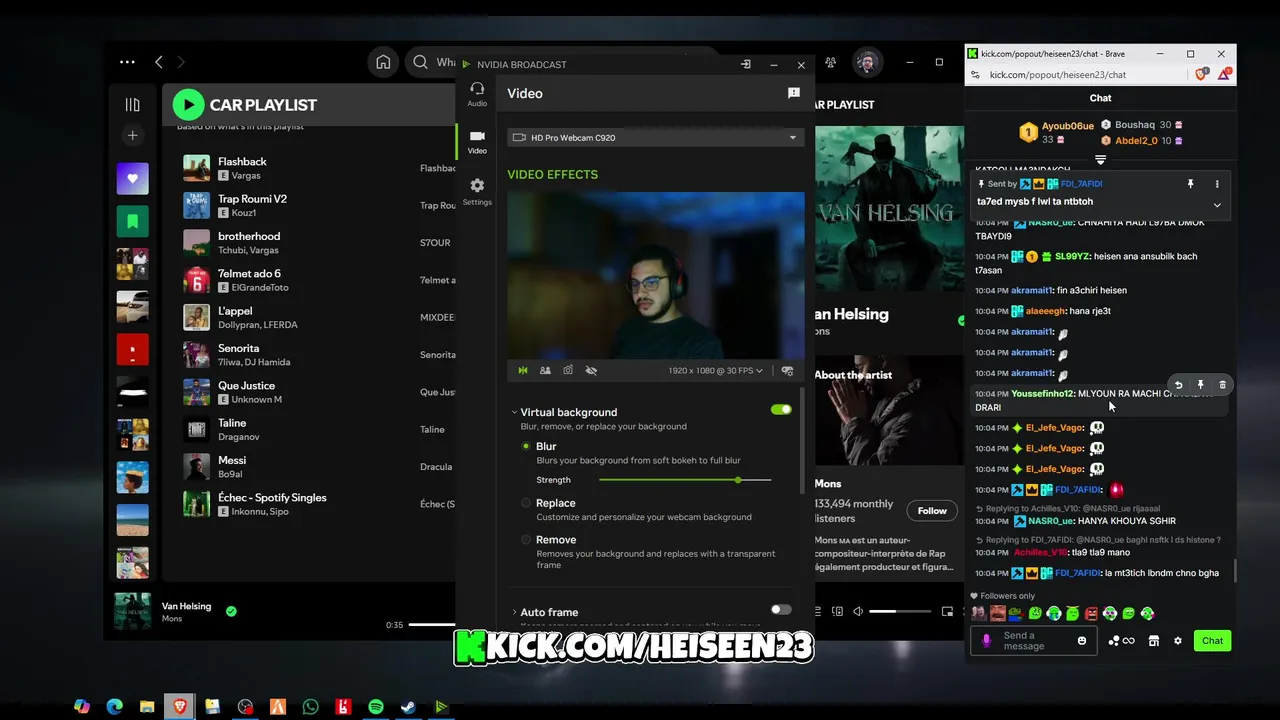
Task: Hide the preview with the crossed-eye icon
Action: (591, 370)
